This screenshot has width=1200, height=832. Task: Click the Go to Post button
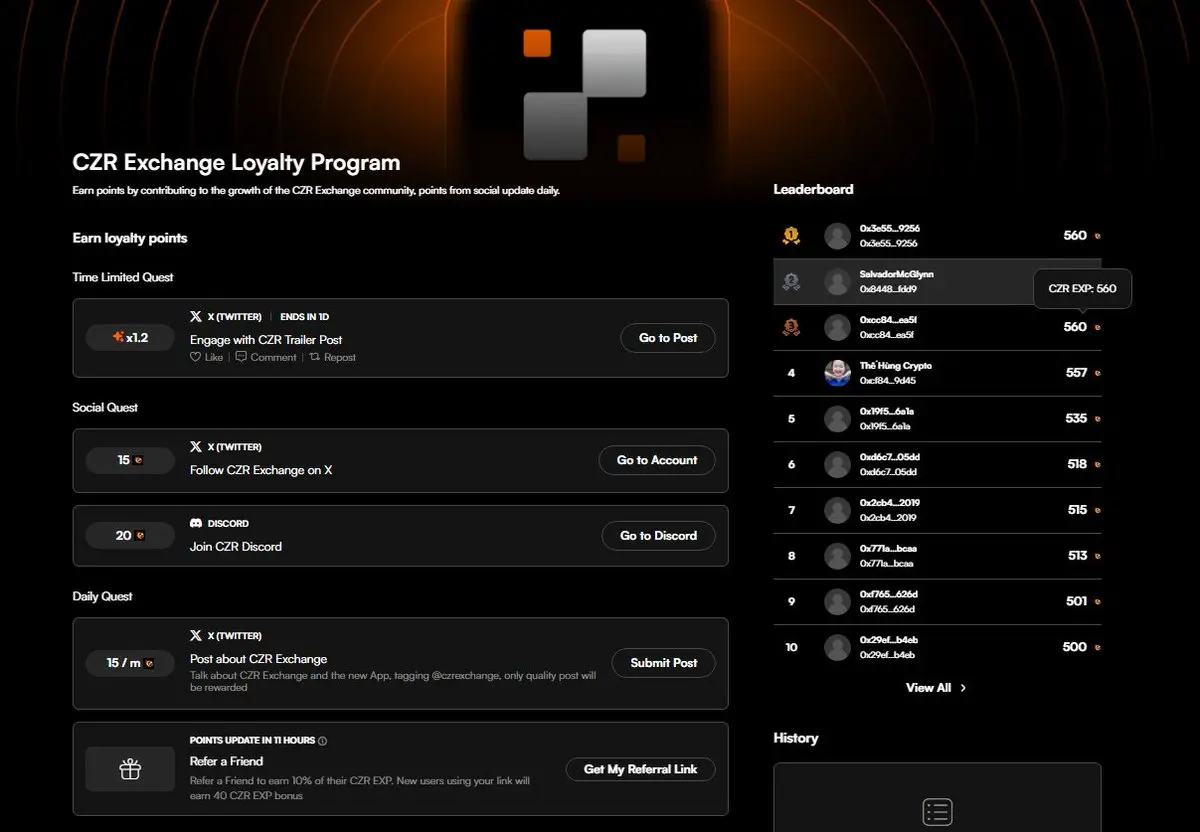pos(668,338)
